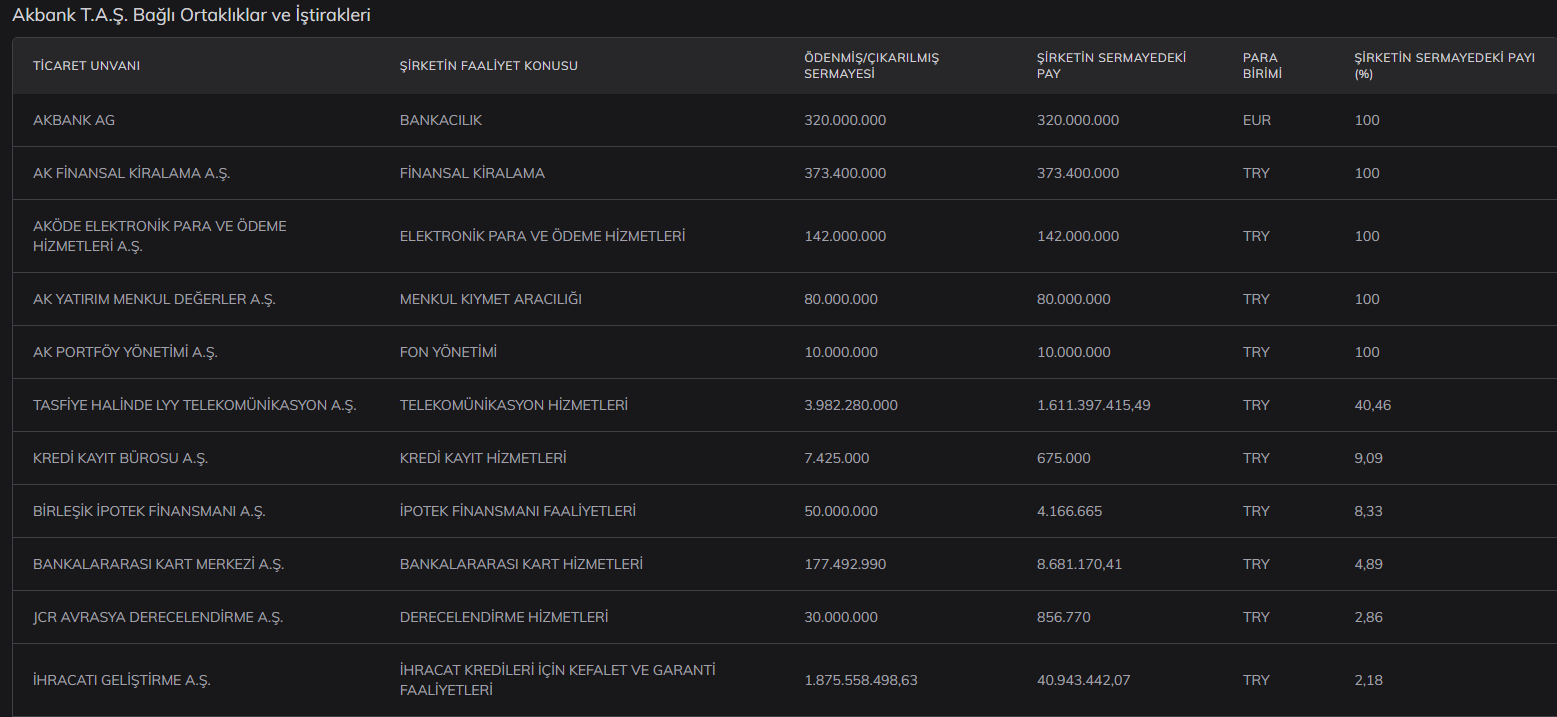Click the share value 856.770
This screenshot has height=717, width=1557.
click(x=1064, y=617)
